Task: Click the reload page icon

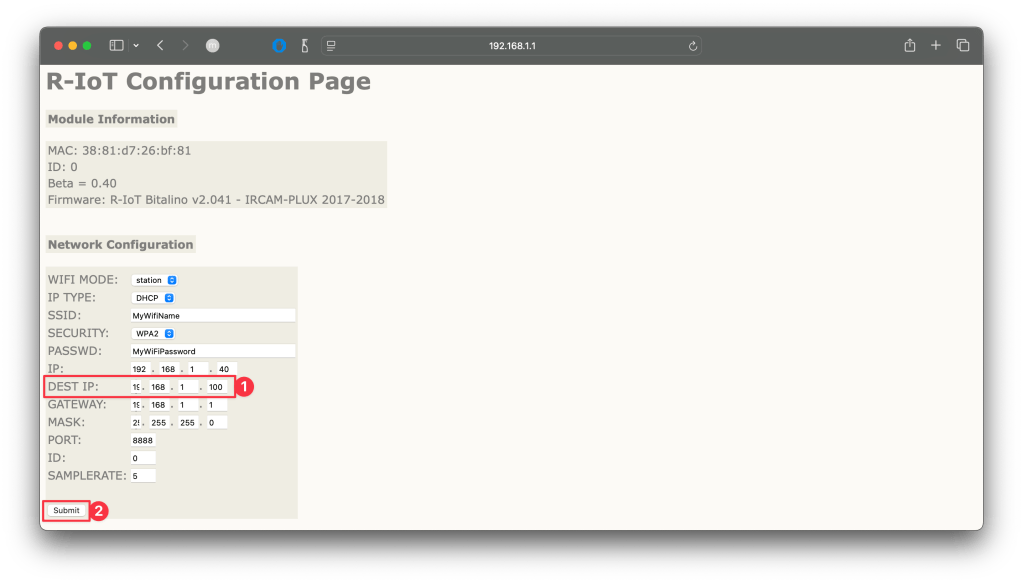Action: pyautogui.click(x=692, y=46)
